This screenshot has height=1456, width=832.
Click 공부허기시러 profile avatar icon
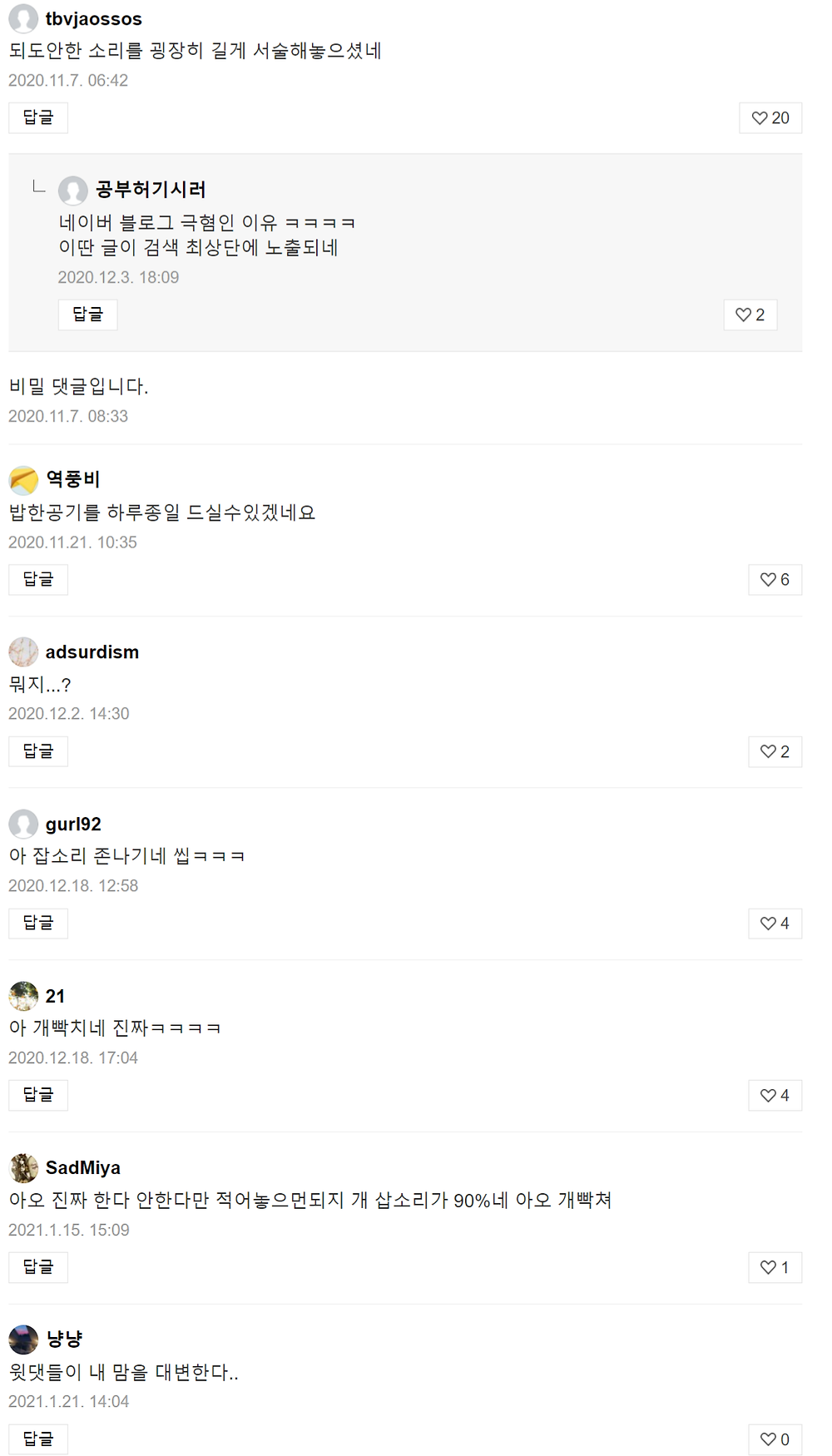[73, 190]
